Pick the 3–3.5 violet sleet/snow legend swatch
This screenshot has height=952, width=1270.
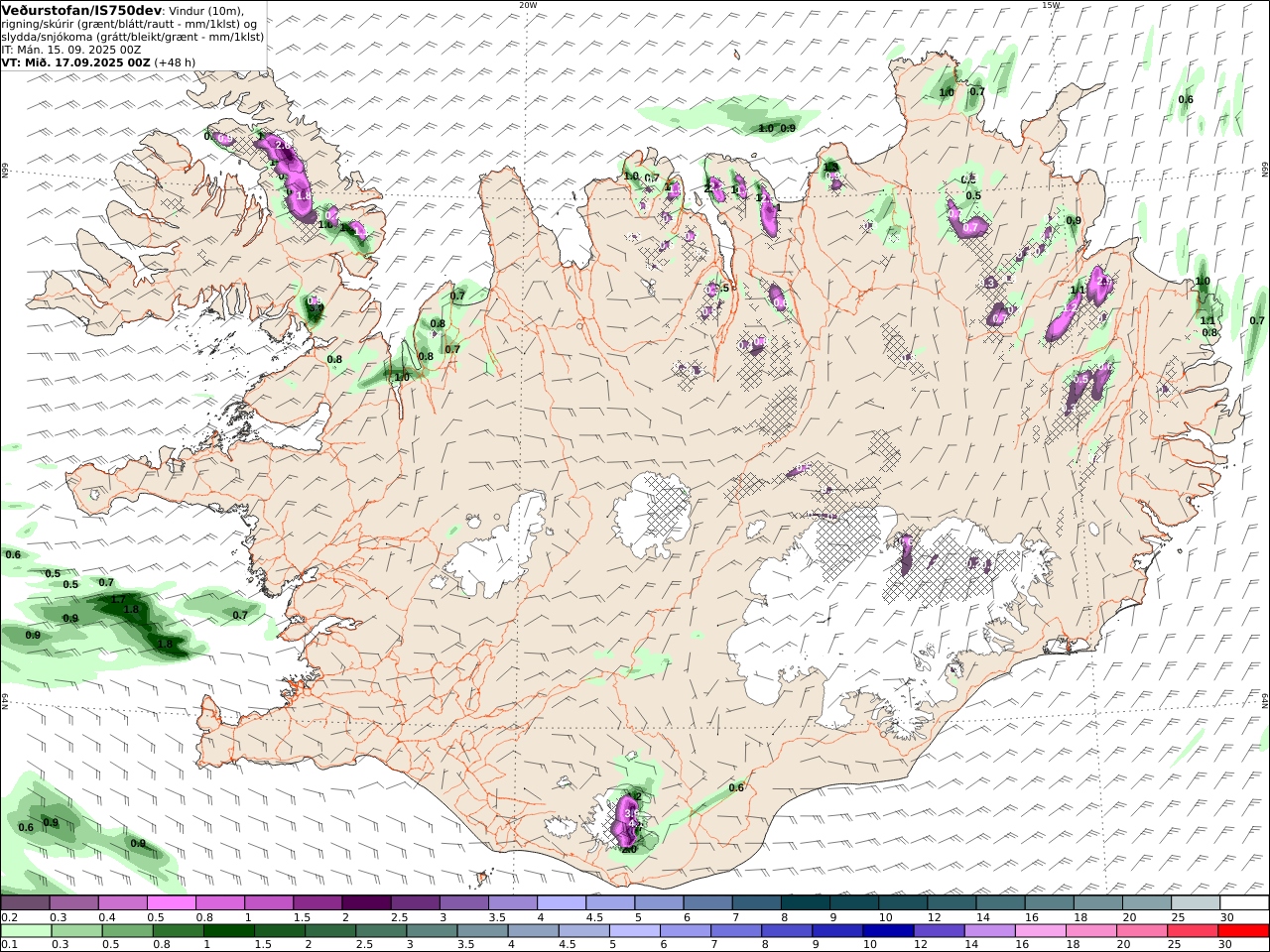pyautogui.click(x=463, y=902)
